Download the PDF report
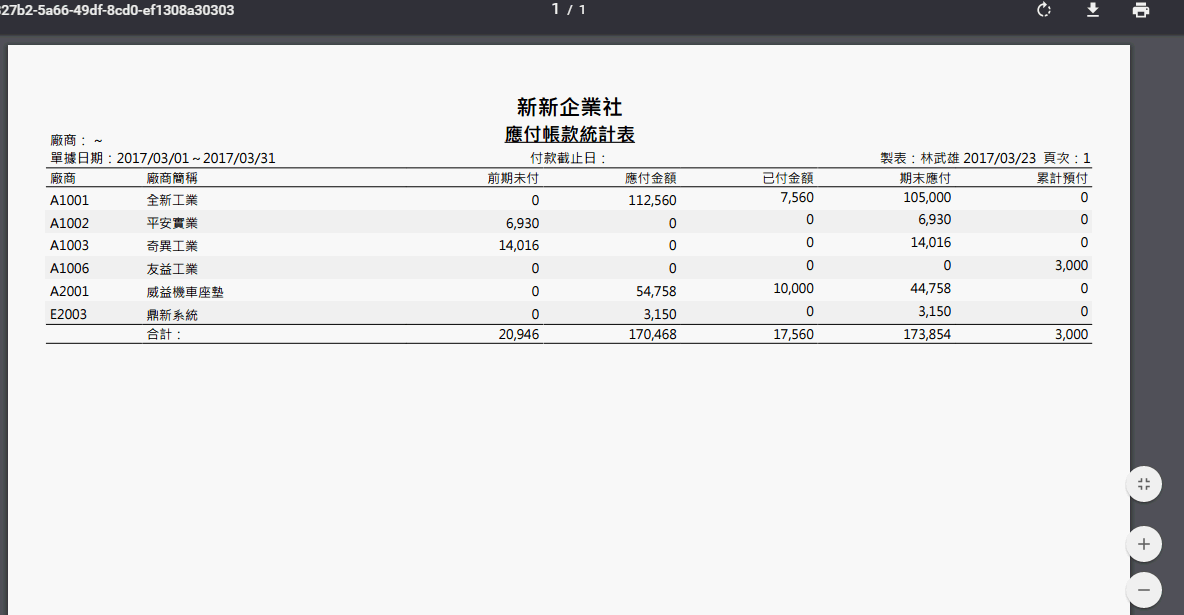This screenshot has height=615, width=1184. [x=1093, y=10]
